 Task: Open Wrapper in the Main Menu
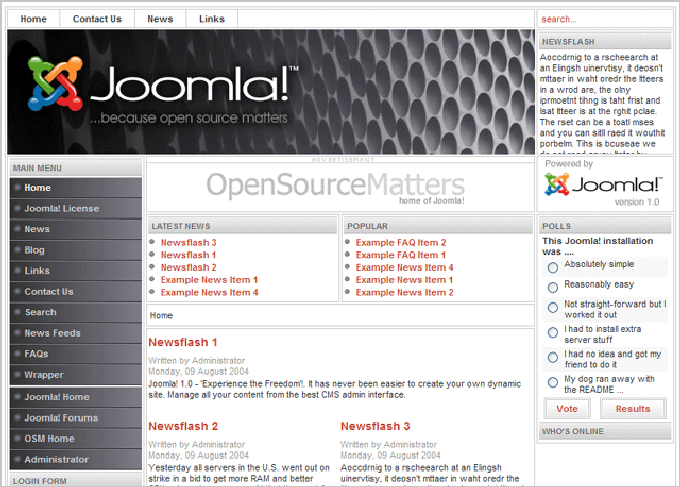click(76, 375)
